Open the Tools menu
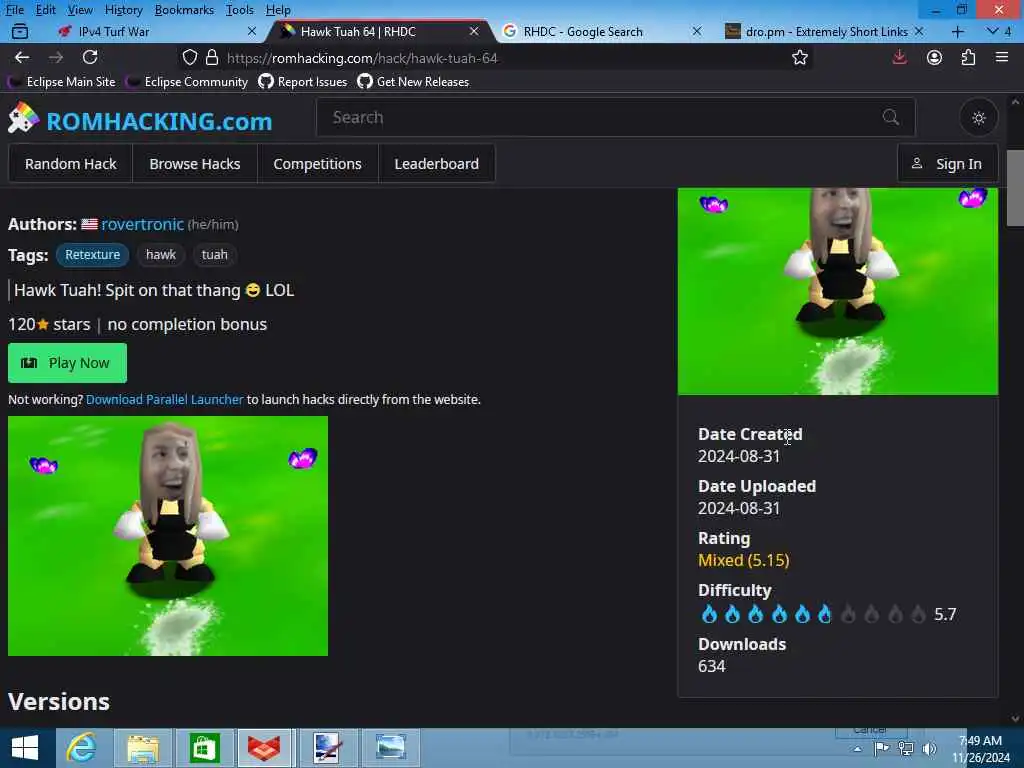Image resolution: width=1024 pixels, height=768 pixels. coord(240,10)
